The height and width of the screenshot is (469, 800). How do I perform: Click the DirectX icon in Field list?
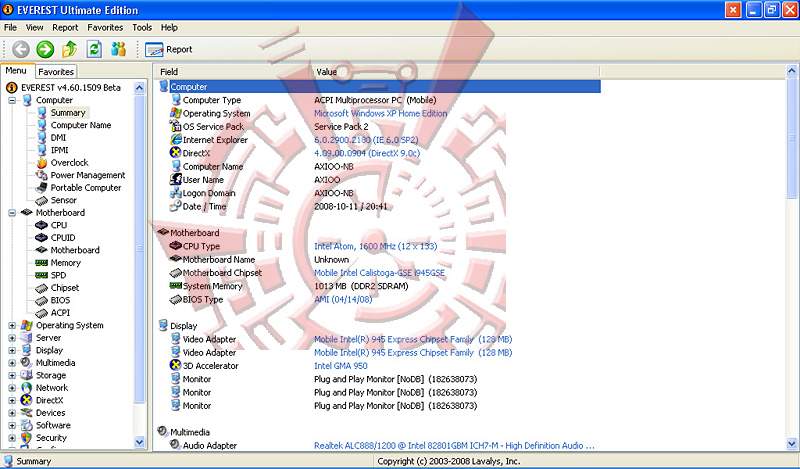click(x=176, y=153)
